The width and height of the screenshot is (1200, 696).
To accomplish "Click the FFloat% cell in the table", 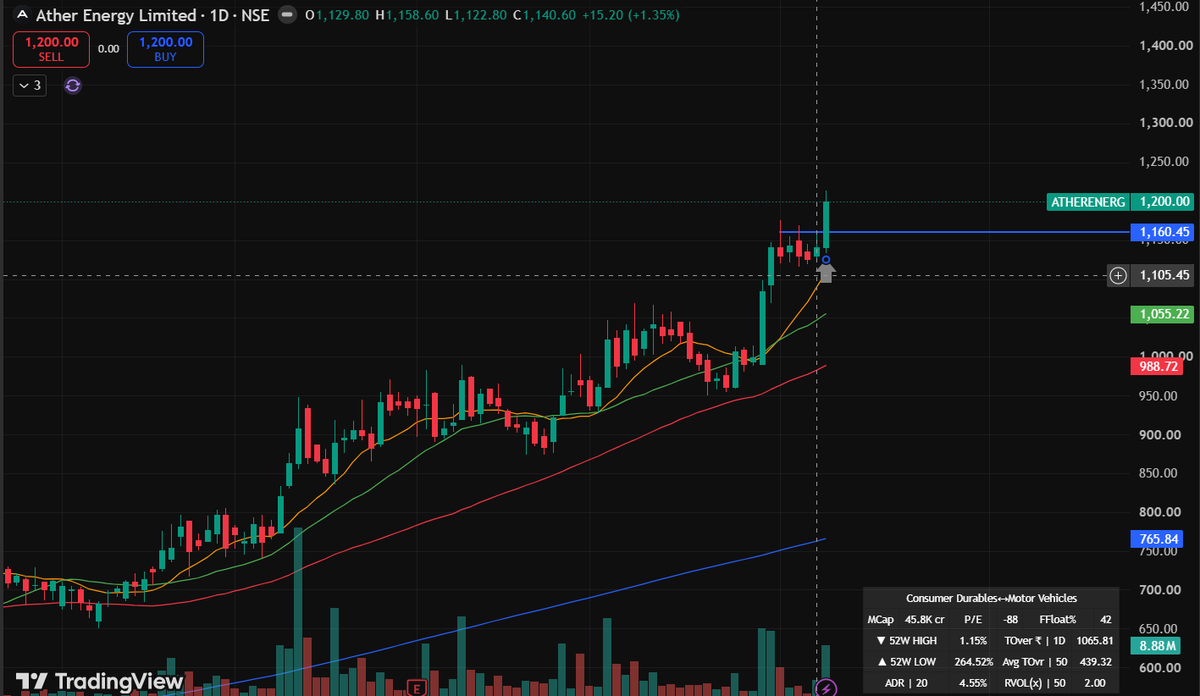I will 1056,620.
